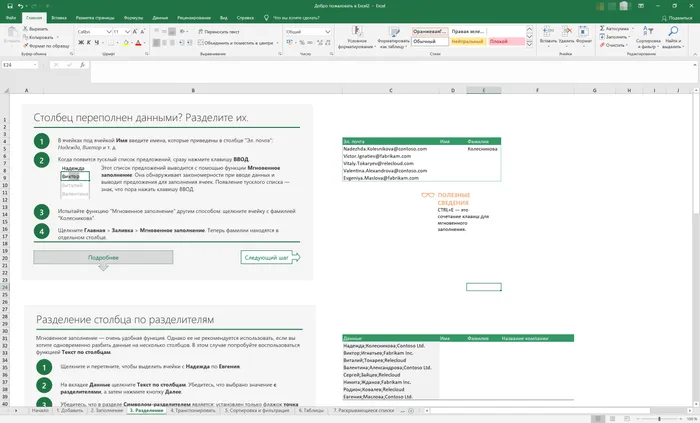Viewport: 700px width, 423px height.
Task: Collapse the ribbon with the chevron
Action: 695,54
